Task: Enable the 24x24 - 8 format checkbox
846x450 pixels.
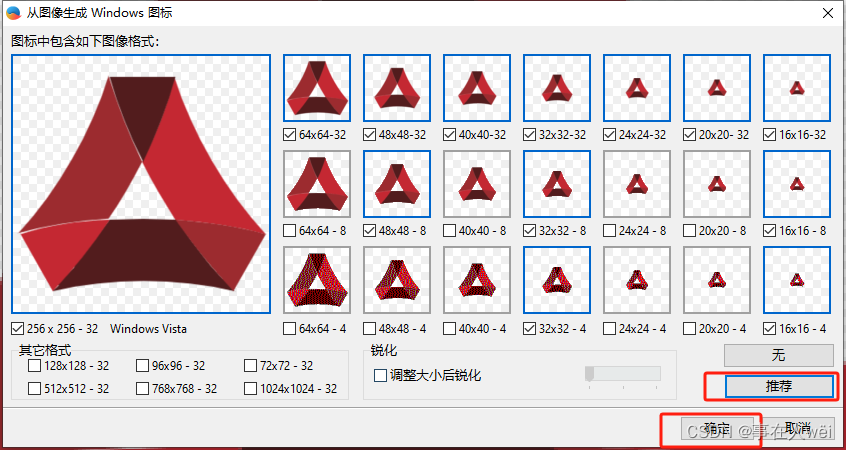Action: pos(610,231)
